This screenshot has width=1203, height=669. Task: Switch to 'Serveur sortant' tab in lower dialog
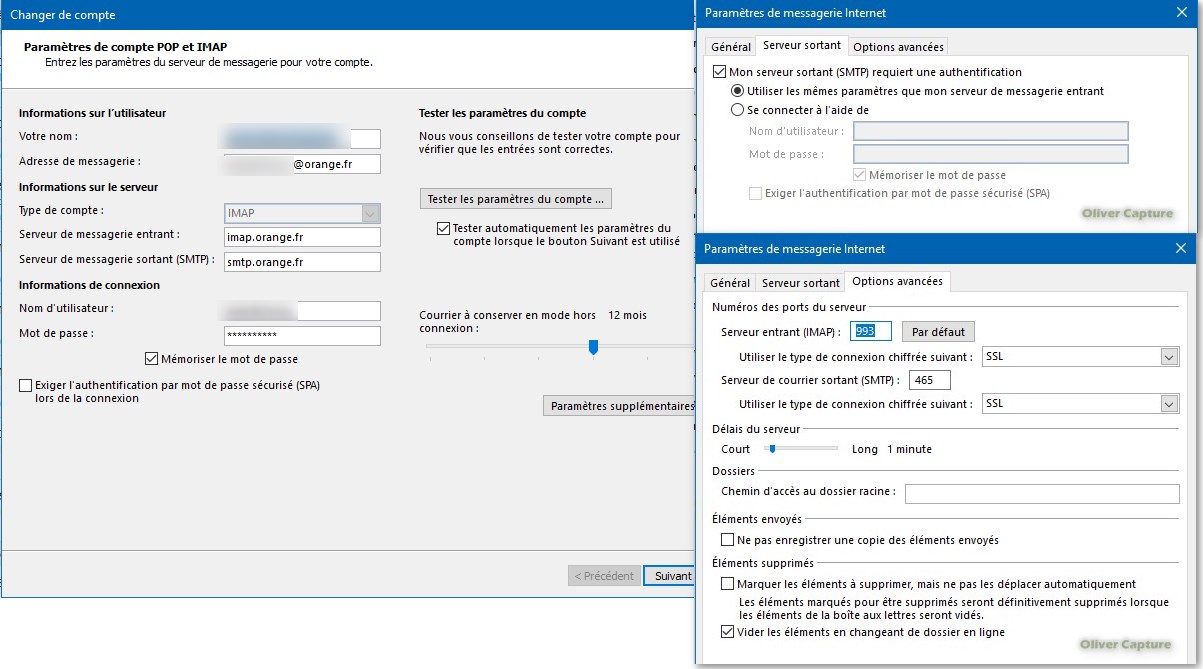[800, 283]
